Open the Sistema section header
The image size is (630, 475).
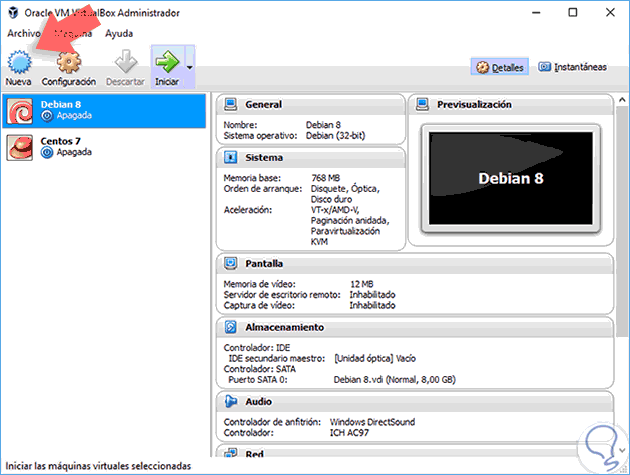click(311, 158)
